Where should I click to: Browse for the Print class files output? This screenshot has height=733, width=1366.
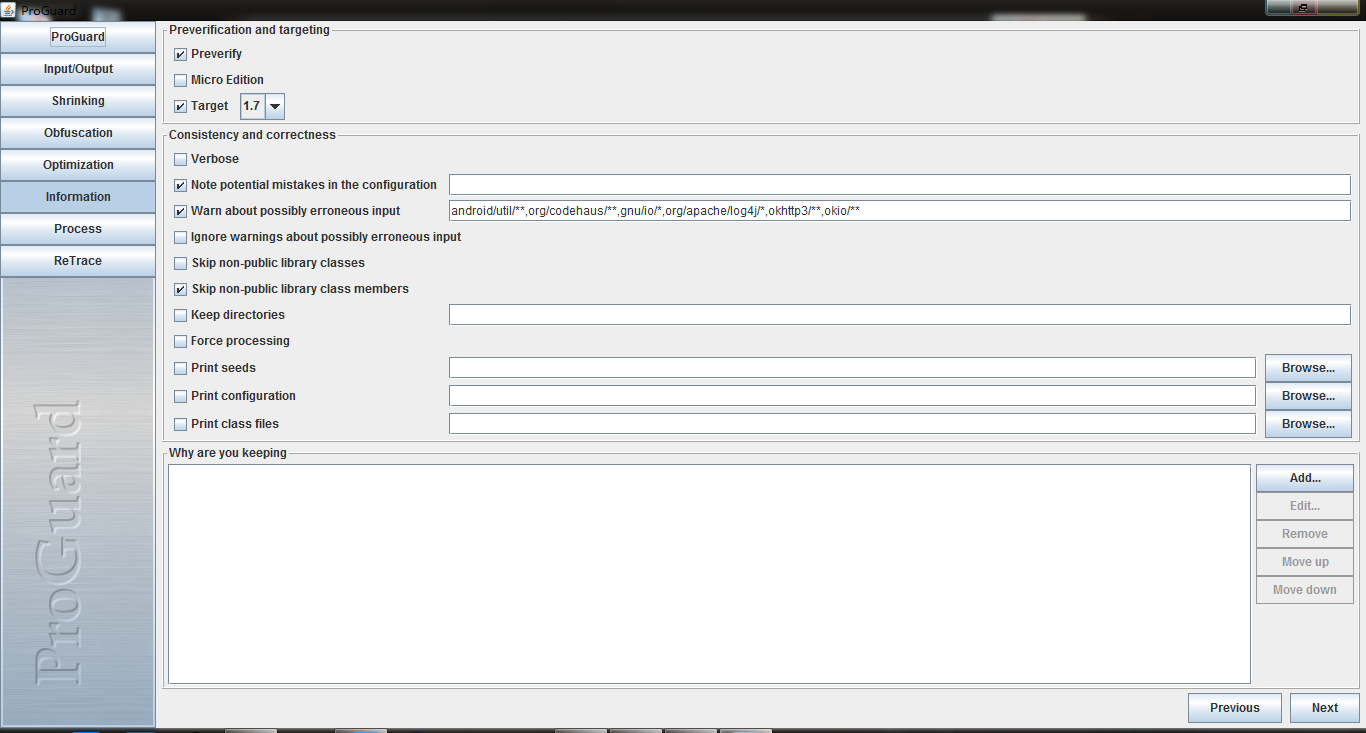[1308, 424]
